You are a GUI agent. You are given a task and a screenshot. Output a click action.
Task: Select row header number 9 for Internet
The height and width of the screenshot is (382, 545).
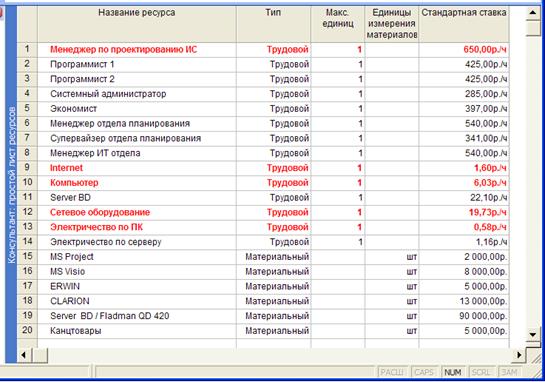pos(27,168)
